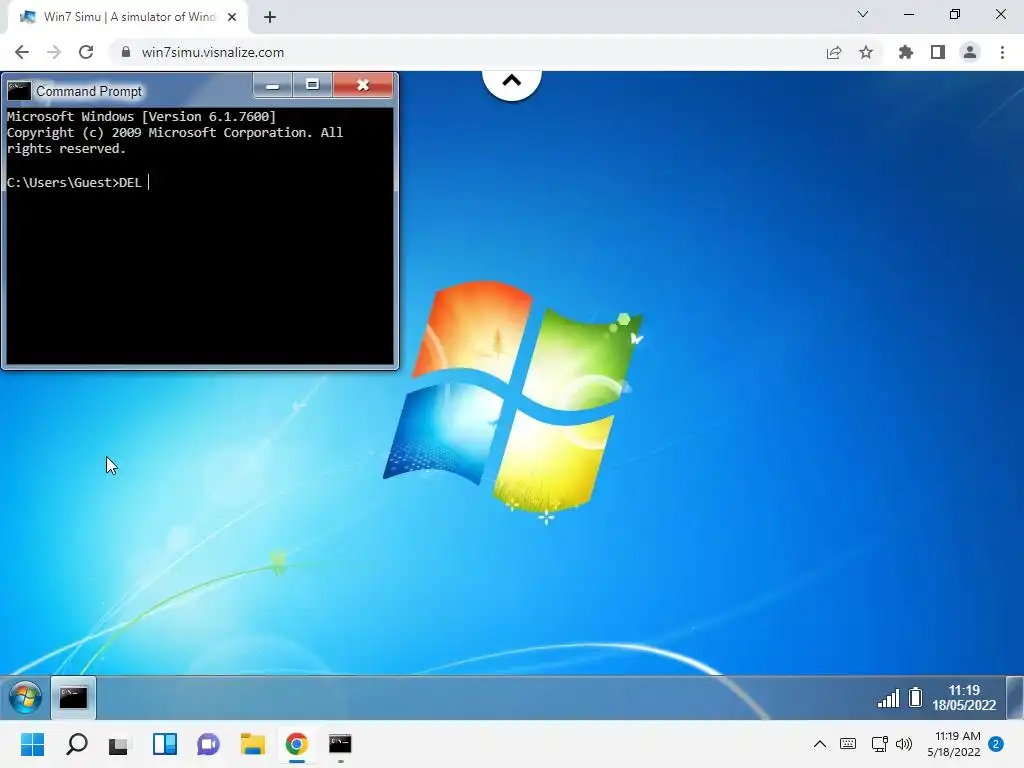
Task: Open the Windows 11 Start button
Action: pos(32,744)
